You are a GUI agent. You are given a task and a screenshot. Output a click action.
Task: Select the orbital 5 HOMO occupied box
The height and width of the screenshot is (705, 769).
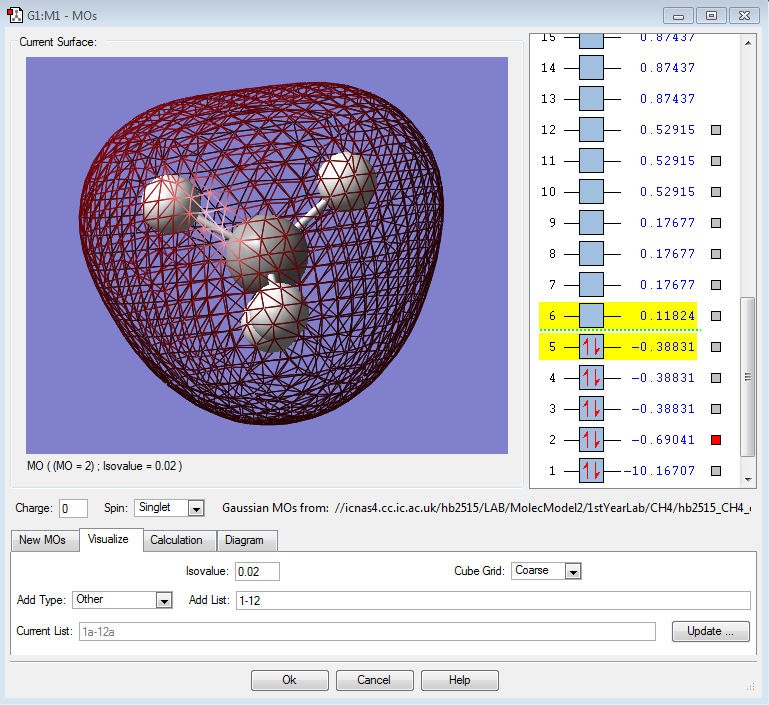[591, 347]
